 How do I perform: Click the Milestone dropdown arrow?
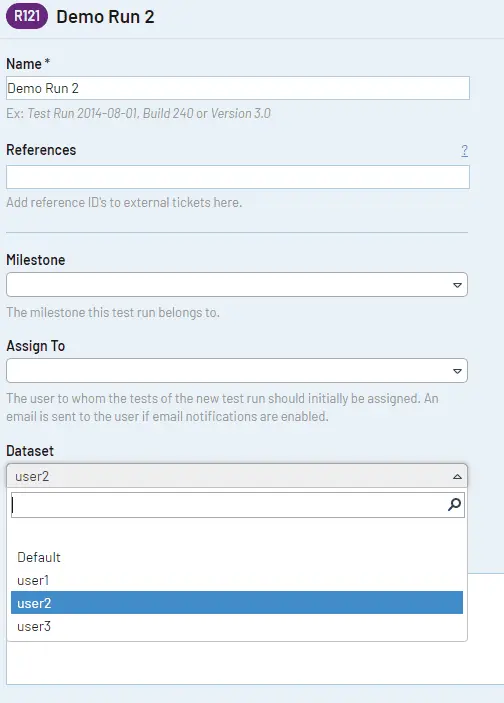tap(457, 285)
